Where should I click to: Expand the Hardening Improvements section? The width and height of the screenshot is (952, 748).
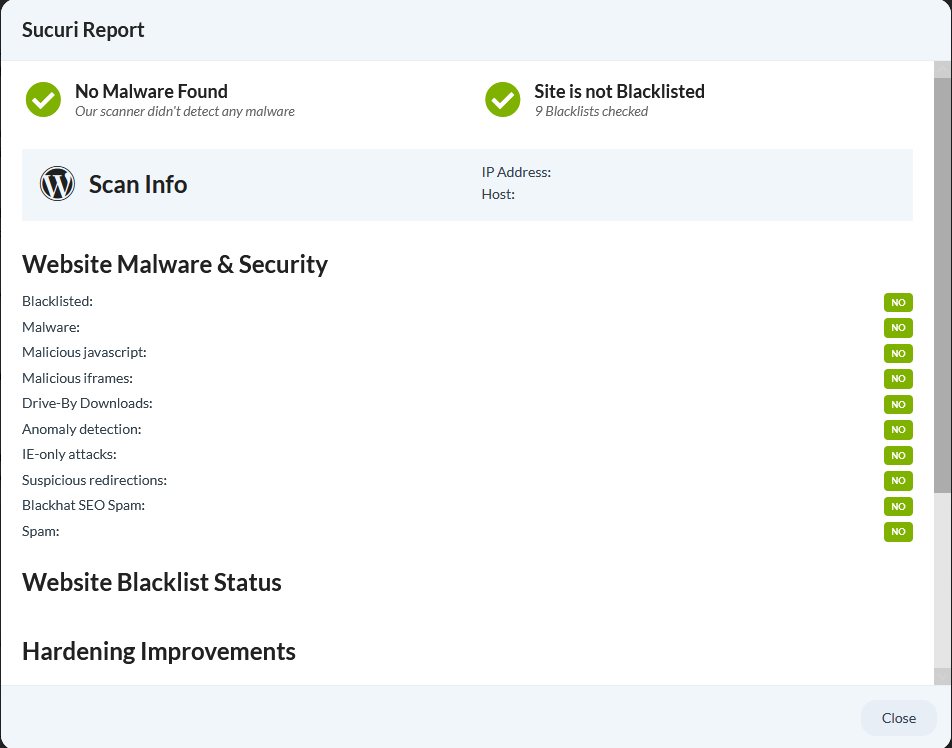tap(159, 651)
